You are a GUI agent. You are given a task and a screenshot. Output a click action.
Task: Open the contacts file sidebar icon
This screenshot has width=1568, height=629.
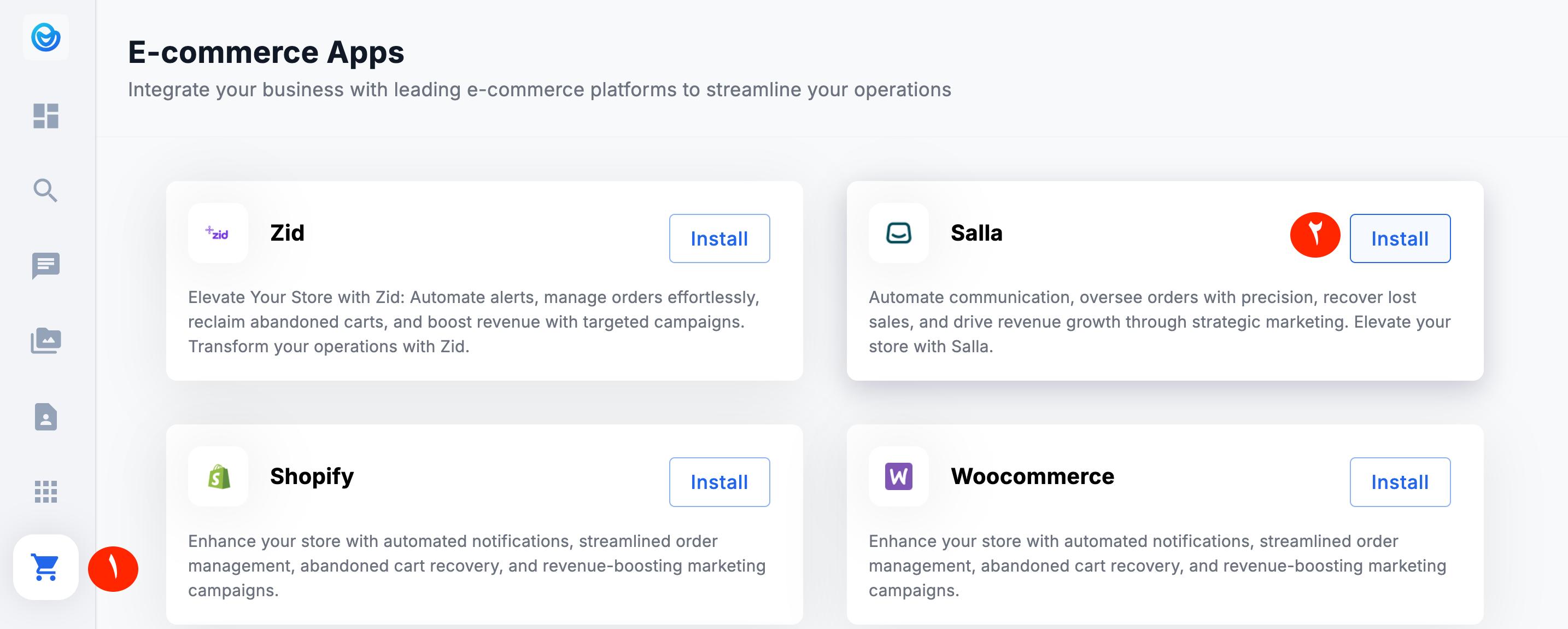(46, 416)
